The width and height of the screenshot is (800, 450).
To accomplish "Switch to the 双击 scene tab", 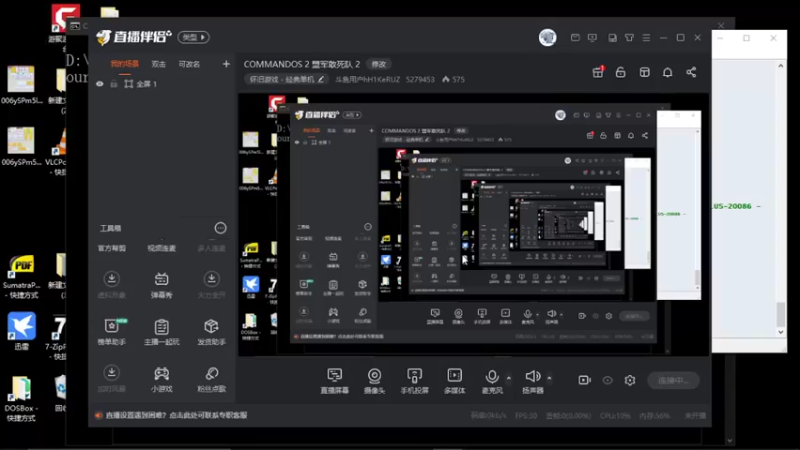I will 159,64.
